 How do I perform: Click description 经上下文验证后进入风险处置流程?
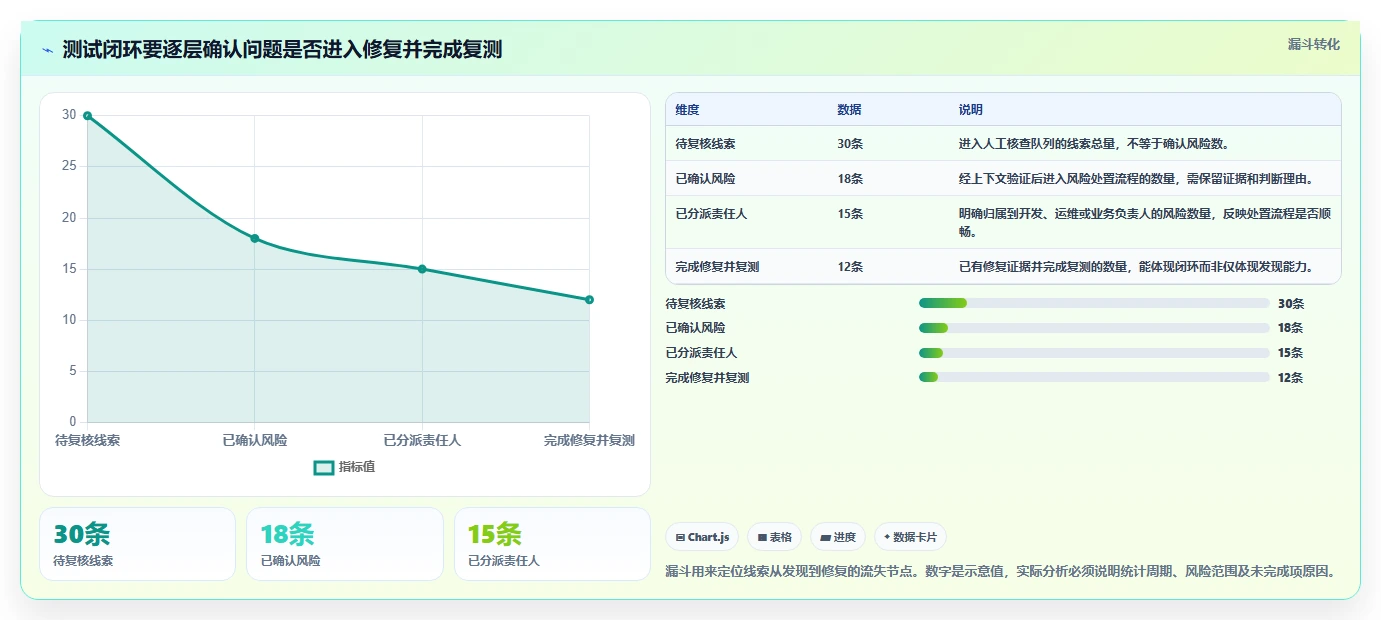(1136, 179)
